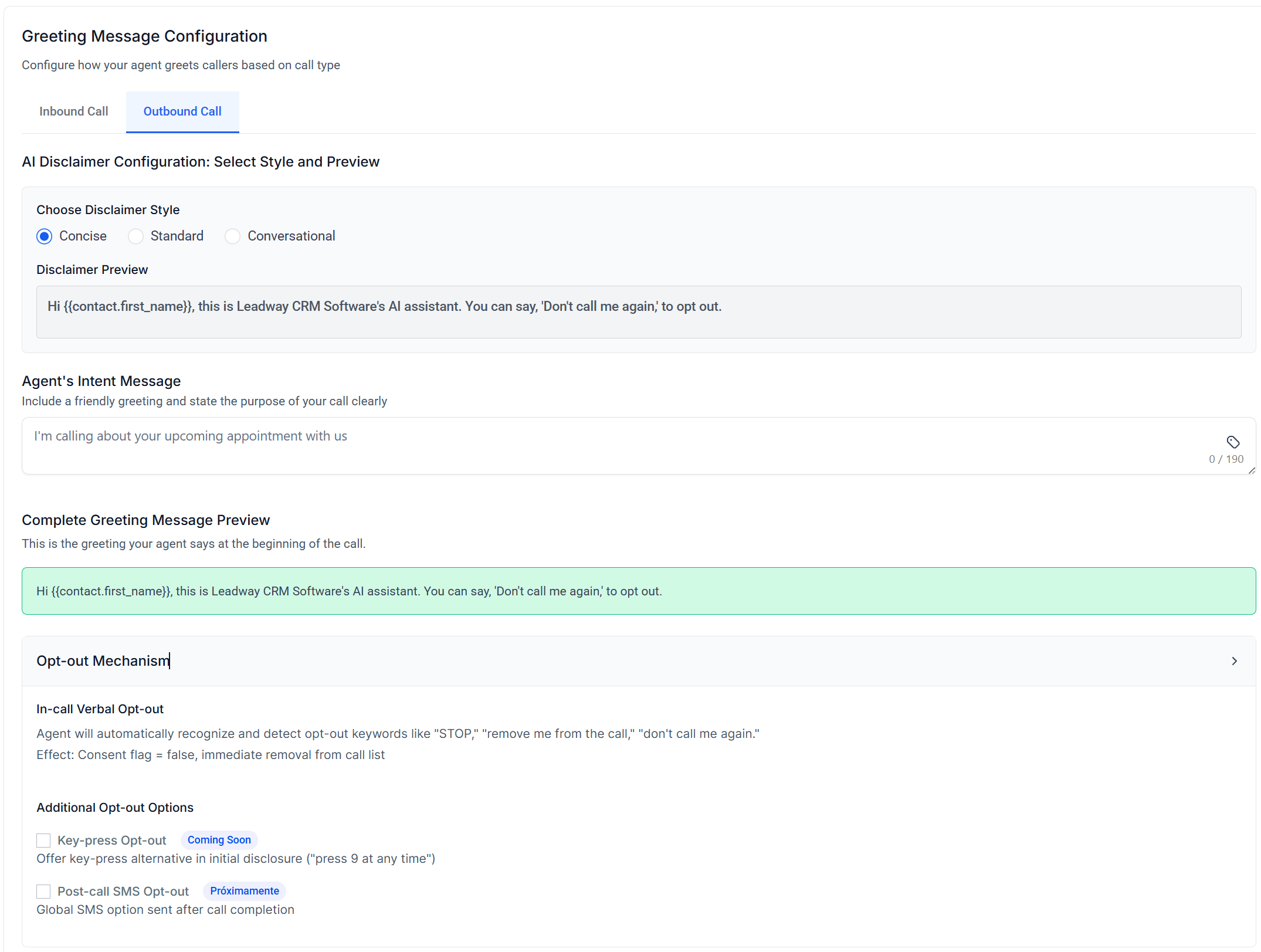Check the Post-call SMS Opt-out box
The image size is (1261, 952).
click(43, 892)
